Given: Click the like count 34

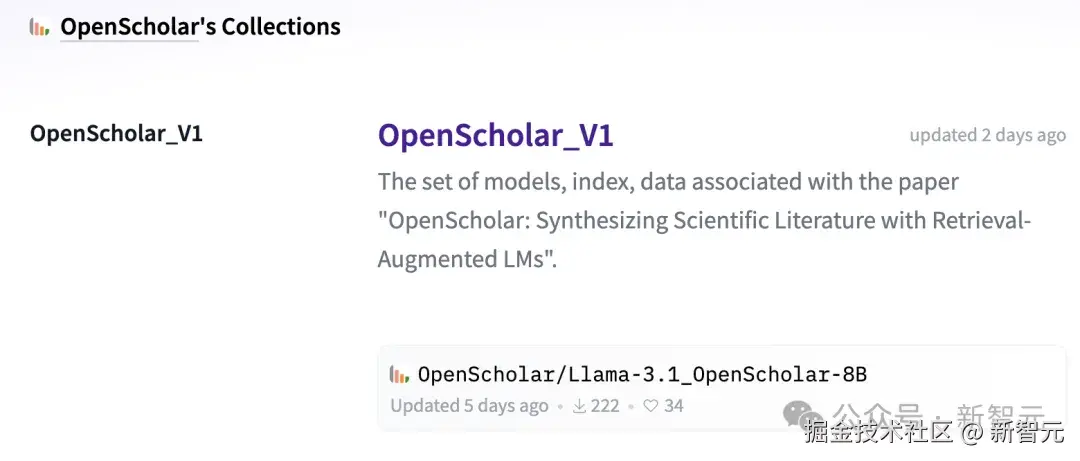Looking at the screenshot, I should tap(673, 405).
